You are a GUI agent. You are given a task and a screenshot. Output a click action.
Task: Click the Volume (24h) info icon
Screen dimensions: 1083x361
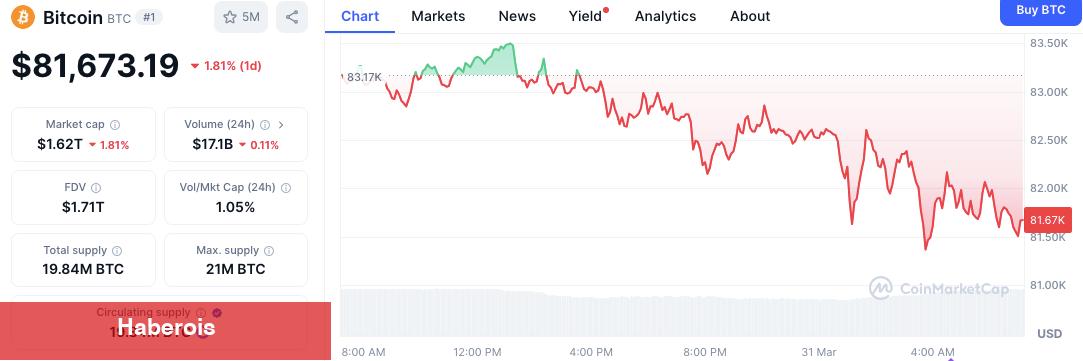pyautogui.click(x=262, y=125)
